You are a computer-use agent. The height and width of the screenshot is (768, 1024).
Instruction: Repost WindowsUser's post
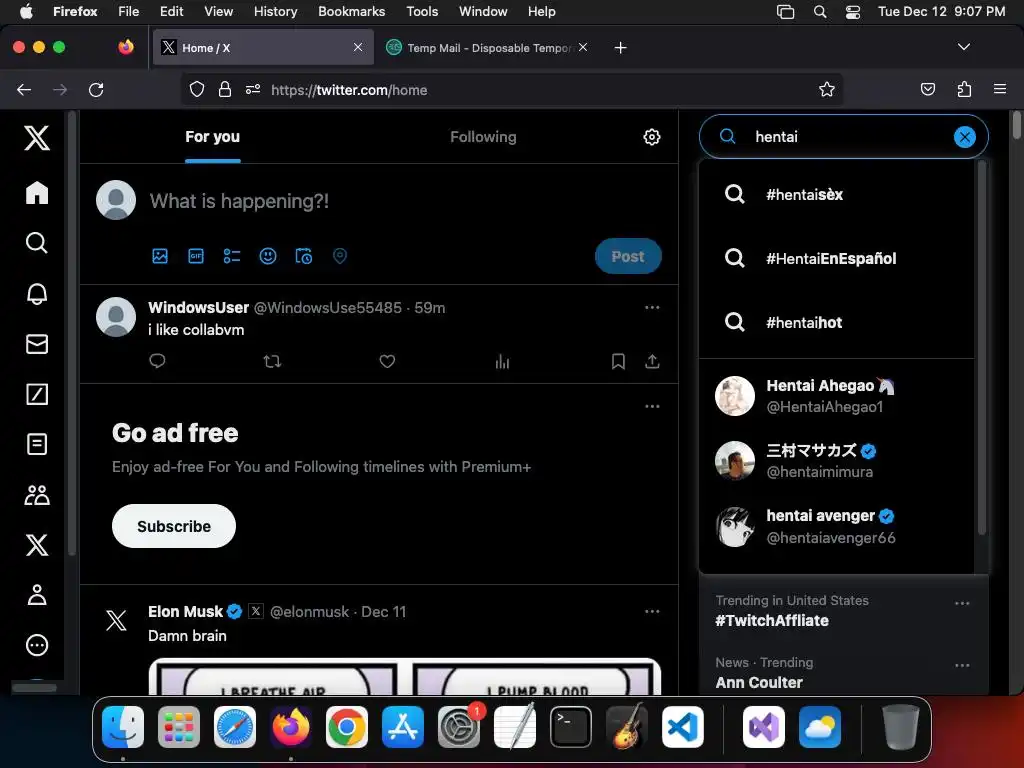[272, 361]
